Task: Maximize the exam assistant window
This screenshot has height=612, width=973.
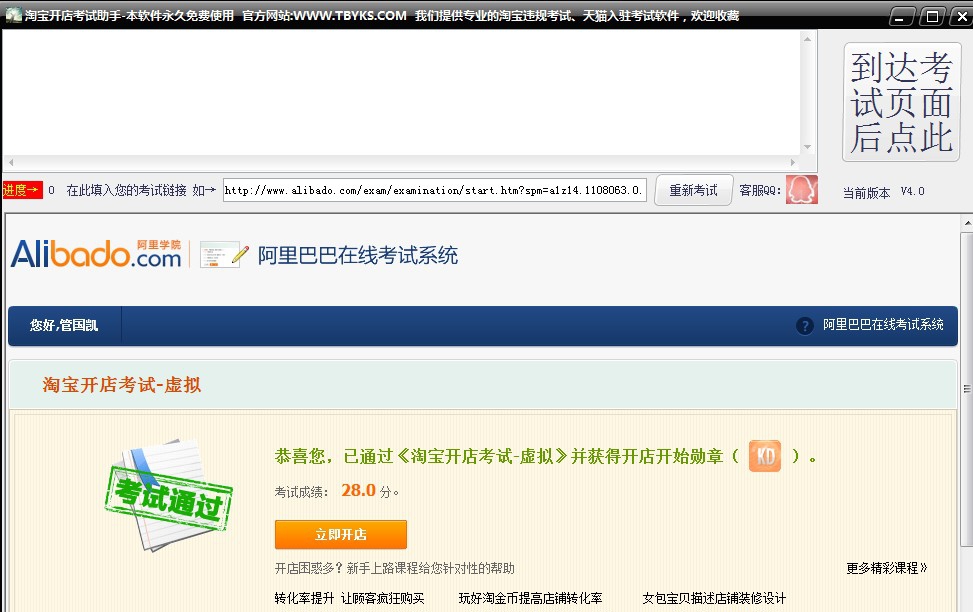Action: pos(932,16)
